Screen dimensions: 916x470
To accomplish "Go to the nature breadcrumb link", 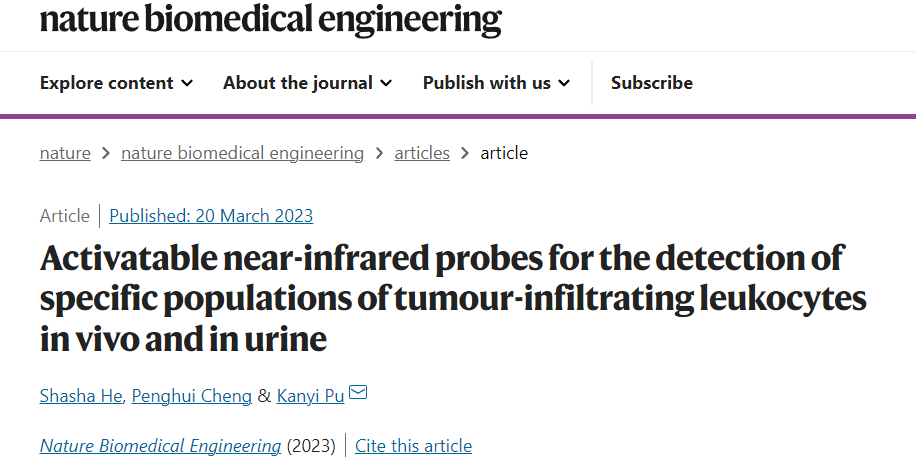I will pos(65,153).
